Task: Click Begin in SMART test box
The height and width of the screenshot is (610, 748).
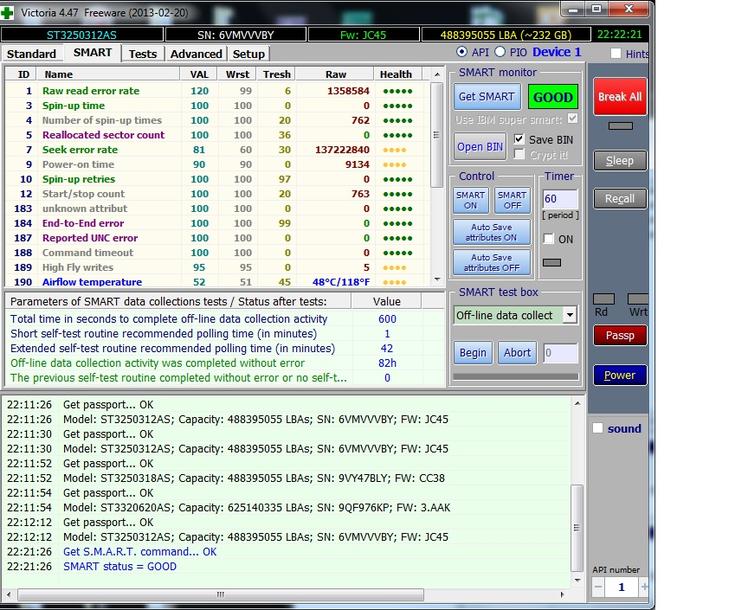Action: click(x=473, y=353)
